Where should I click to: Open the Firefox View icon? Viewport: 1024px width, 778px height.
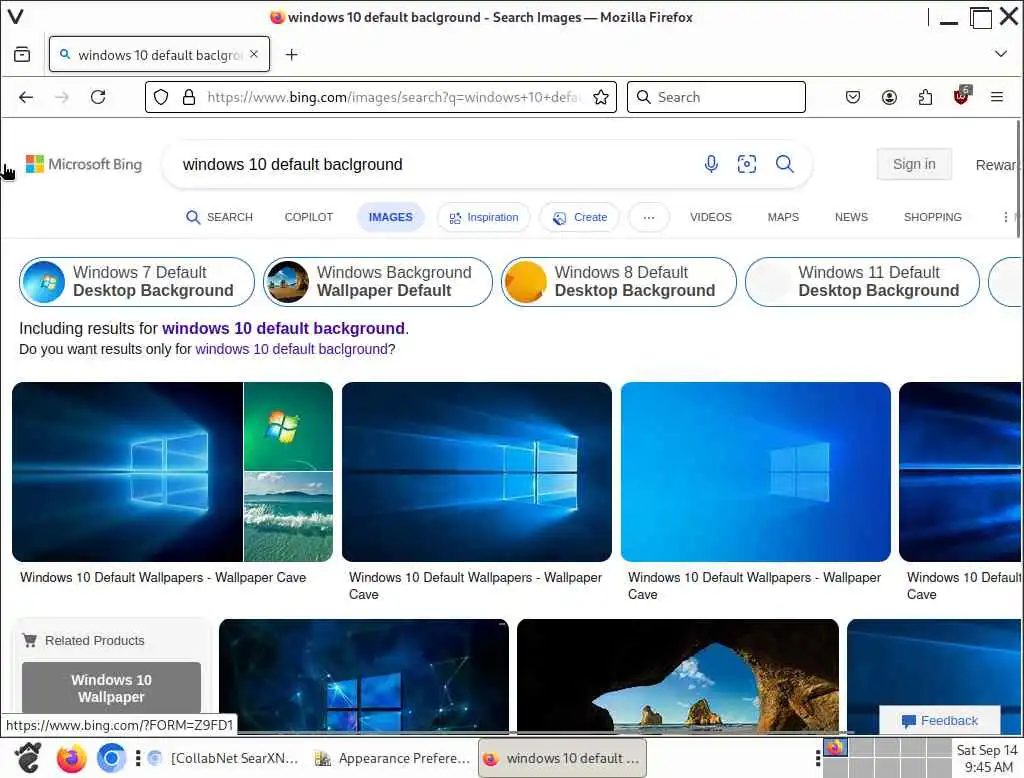[22, 54]
